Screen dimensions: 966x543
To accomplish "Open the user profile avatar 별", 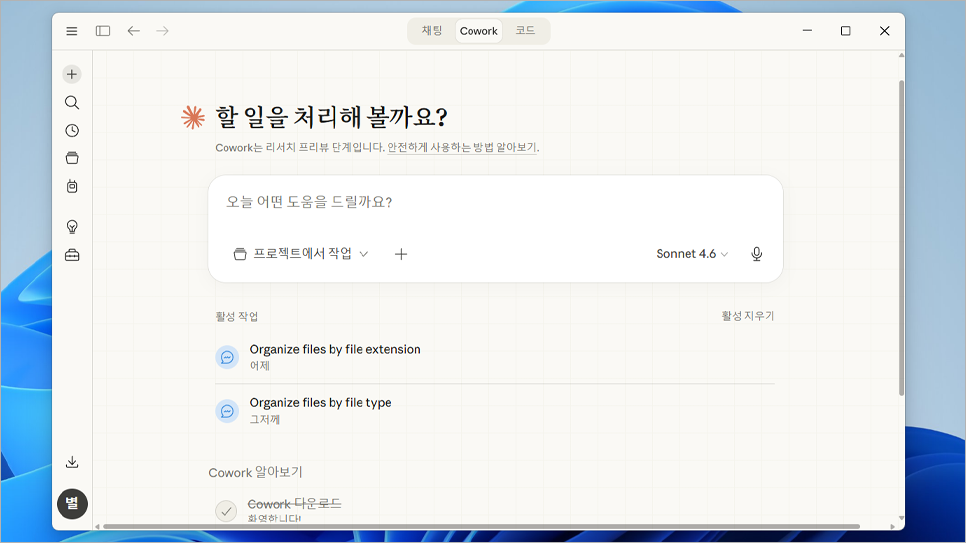I will (72, 504).
